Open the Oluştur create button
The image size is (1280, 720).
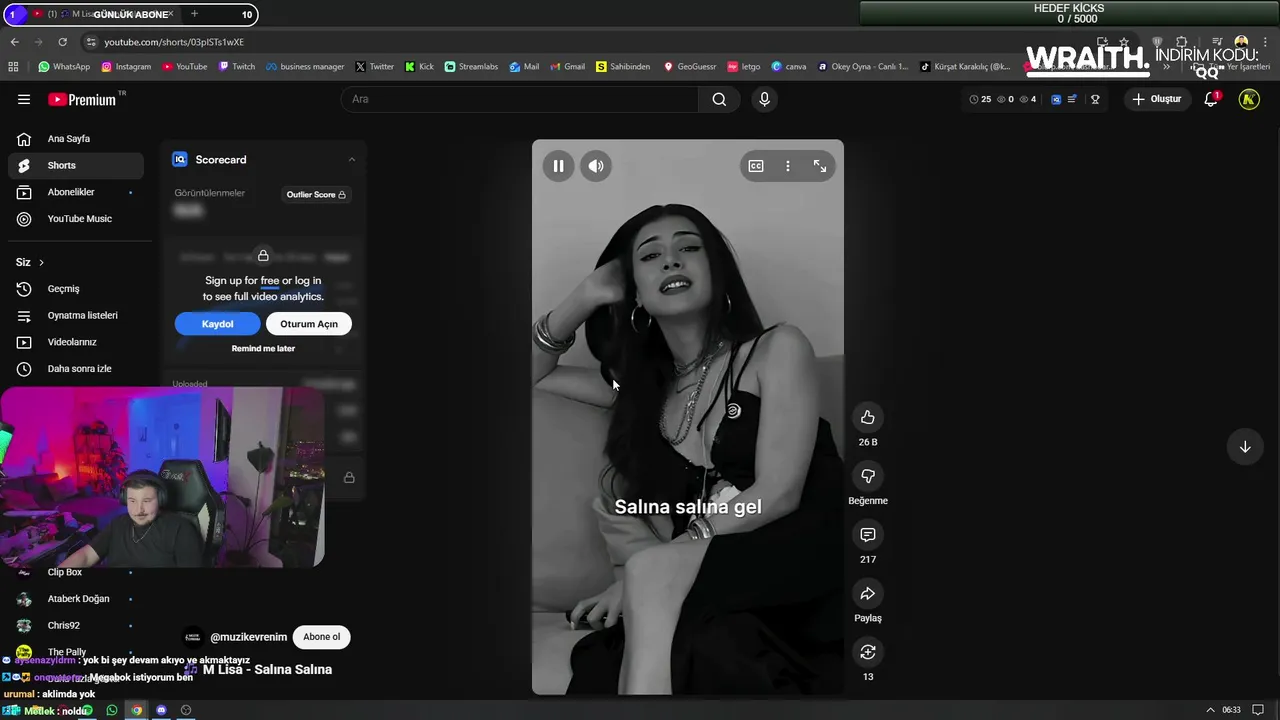coord(1157,99)
